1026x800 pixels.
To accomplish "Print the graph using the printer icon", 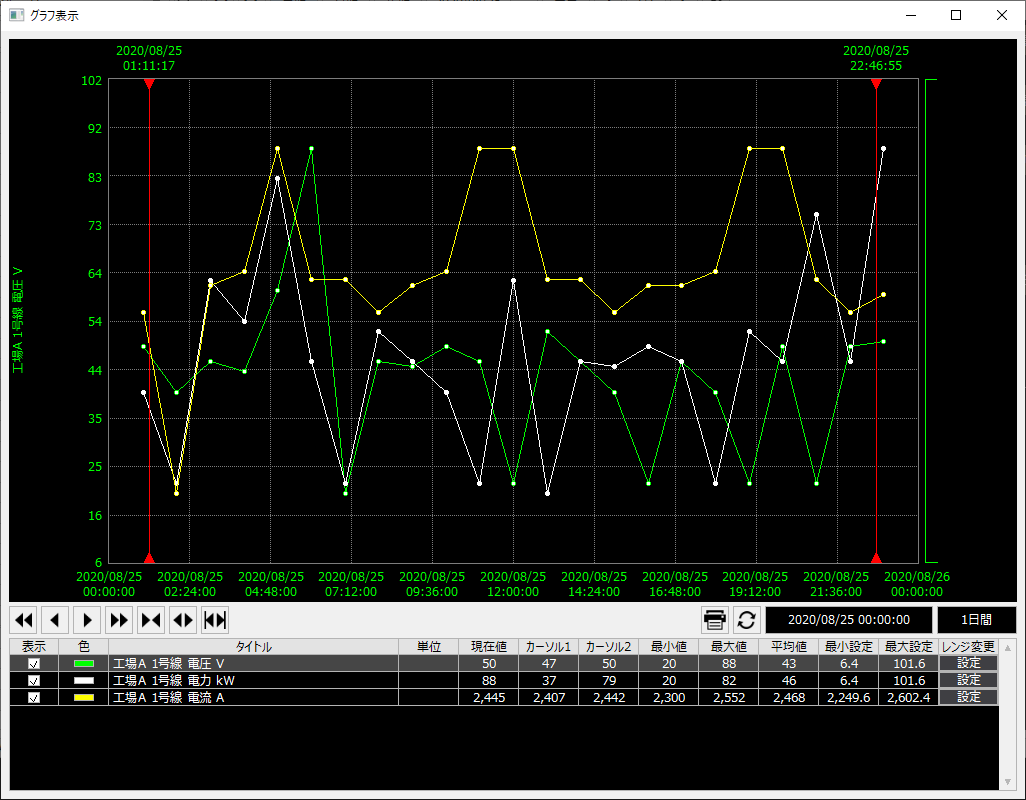I will [x=714, y=620].
